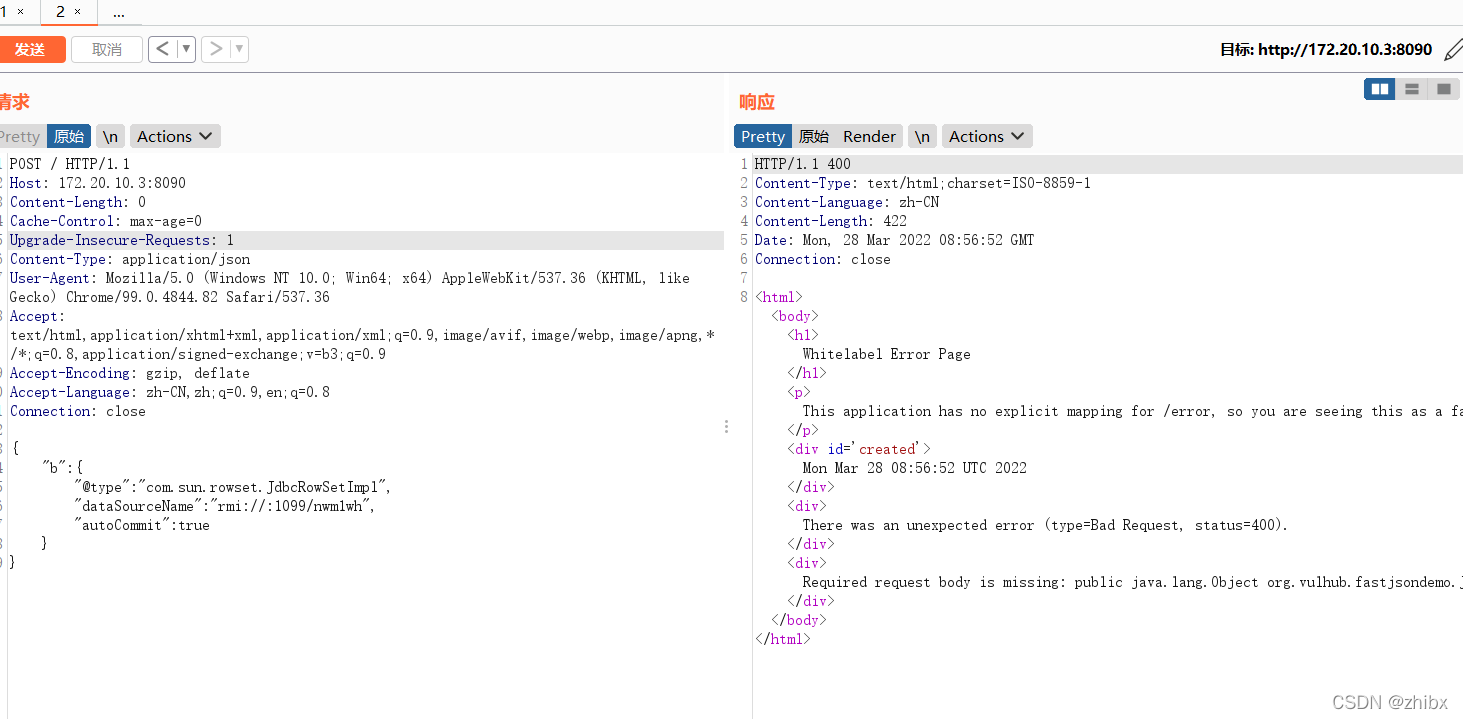This screenshot has width=1463, height=719.
Task: Toggle the request \n non-printable characters button
Action: (110, 136)
